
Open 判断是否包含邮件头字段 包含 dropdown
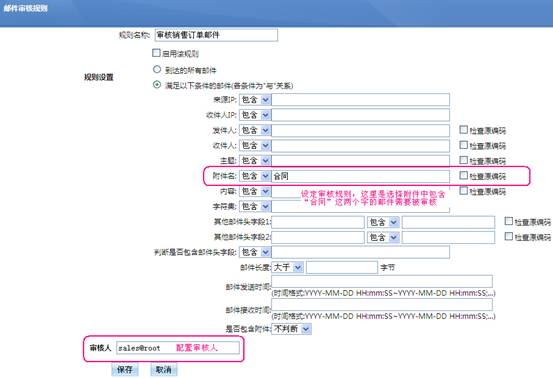click(255, 252)
